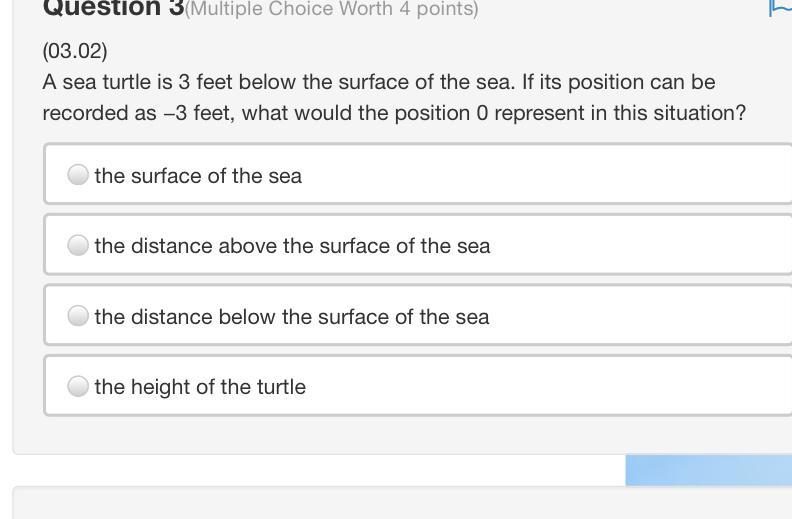Viewport: 792px width, 519px height.
Task: Click the word "recorded" in the question prompt
Action: (x=85, y=113)
